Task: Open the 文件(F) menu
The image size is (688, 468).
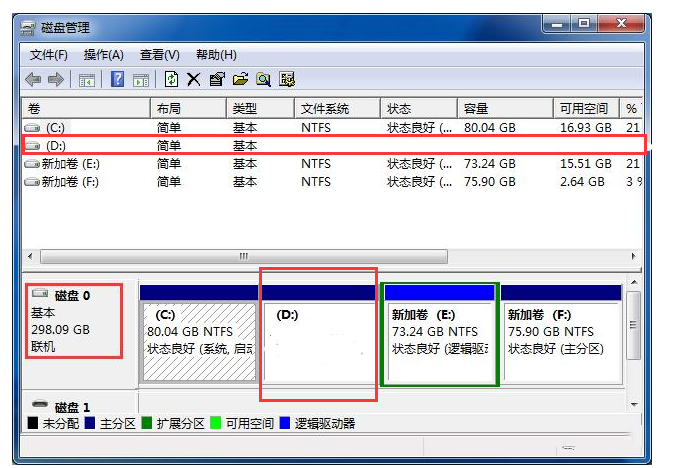Action: [49, 55]
